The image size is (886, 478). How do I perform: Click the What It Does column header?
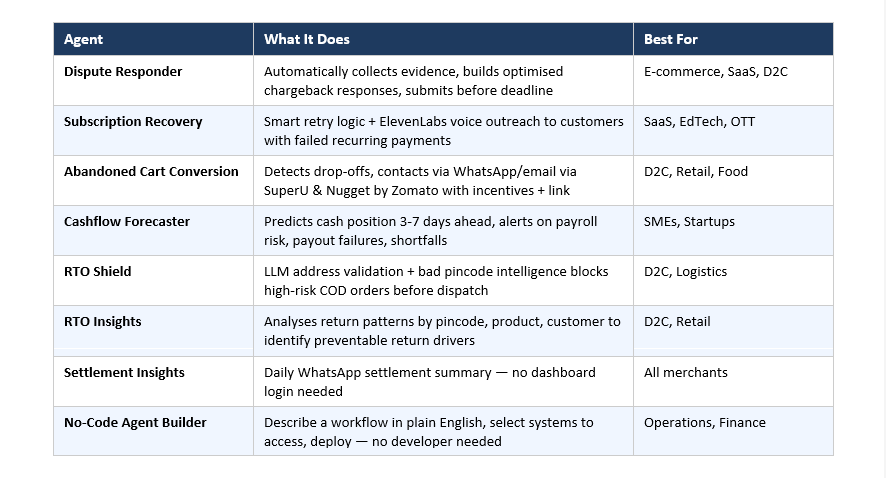click(x=307, y=40)
